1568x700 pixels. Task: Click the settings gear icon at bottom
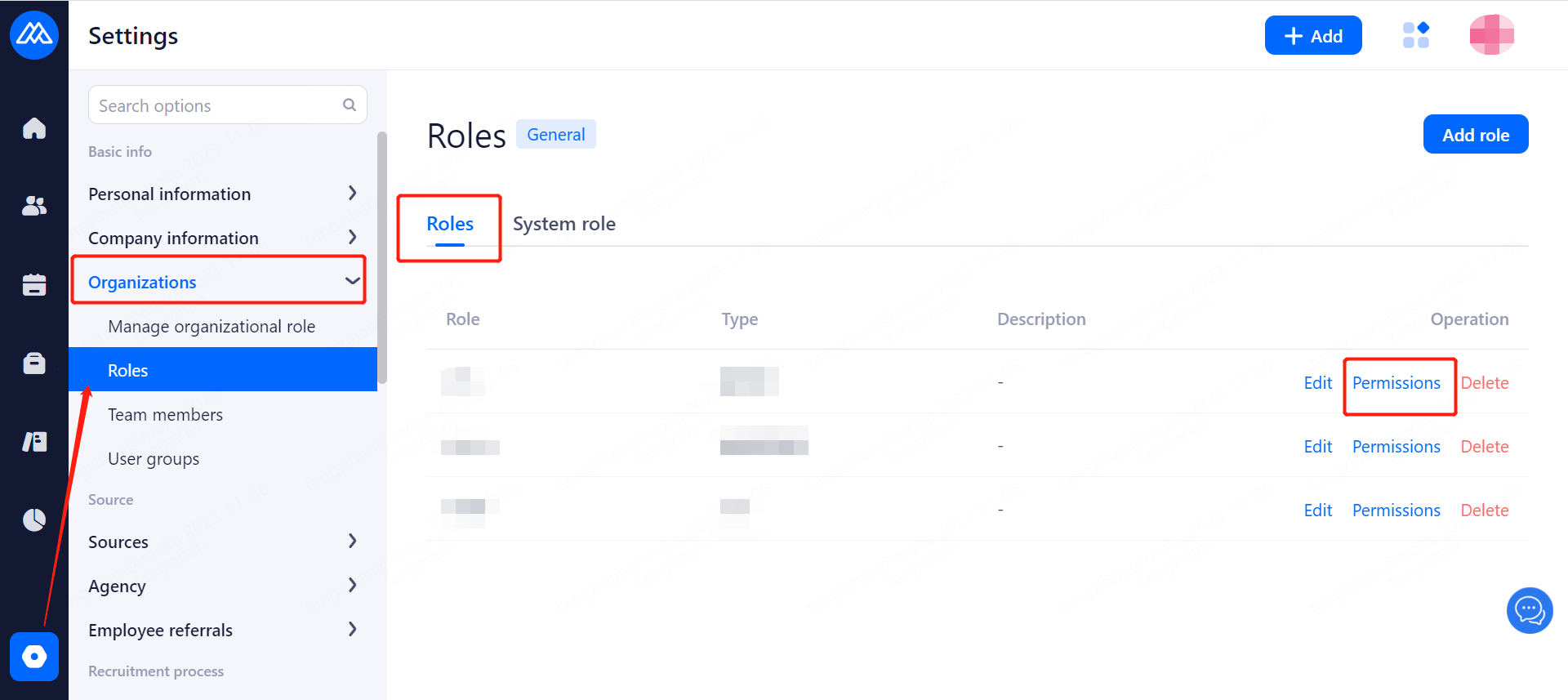click(34, 656)
